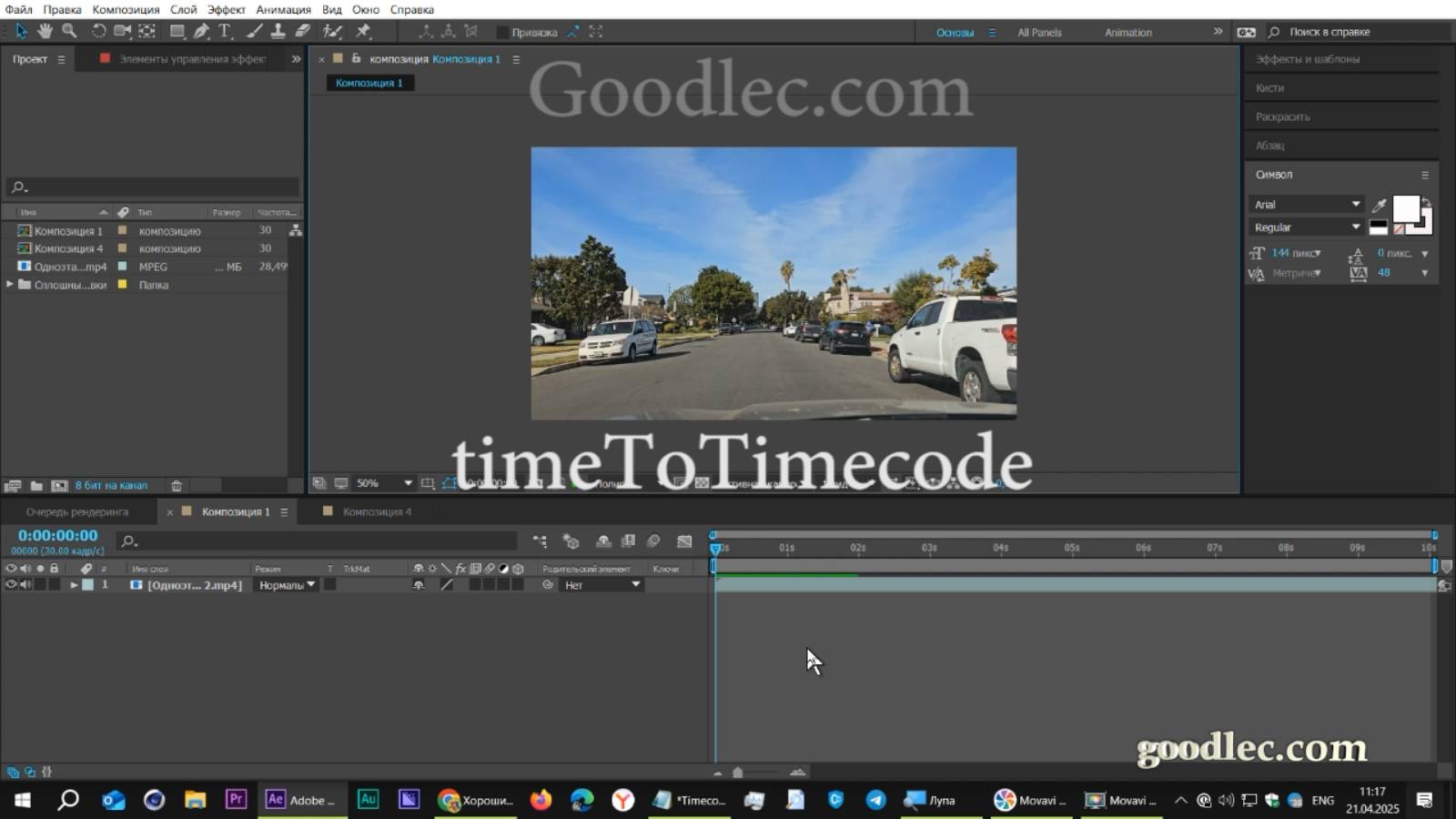Expand the Сплошны...вки folder in Project panel
1456x819 pixels.
9,285
